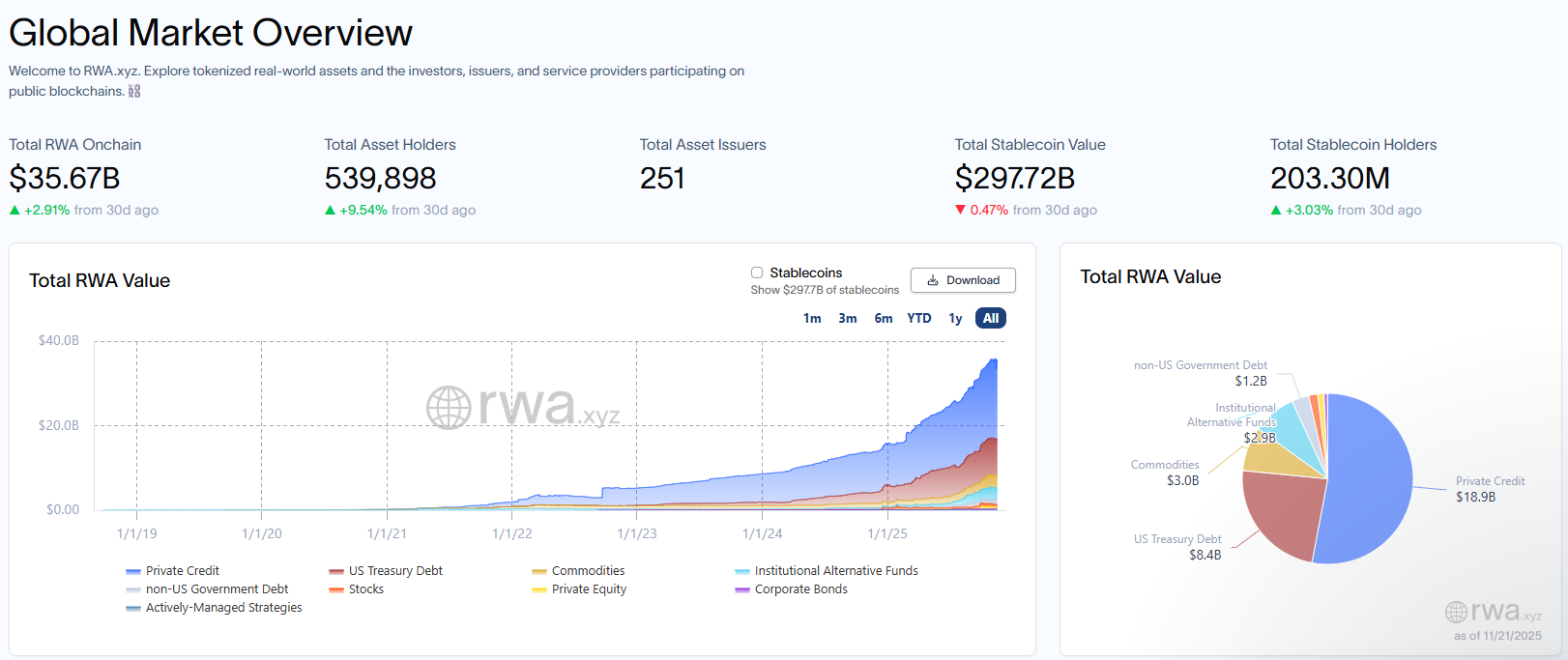
Task: Switch to the YTD time range
Action: click(918, 318)
